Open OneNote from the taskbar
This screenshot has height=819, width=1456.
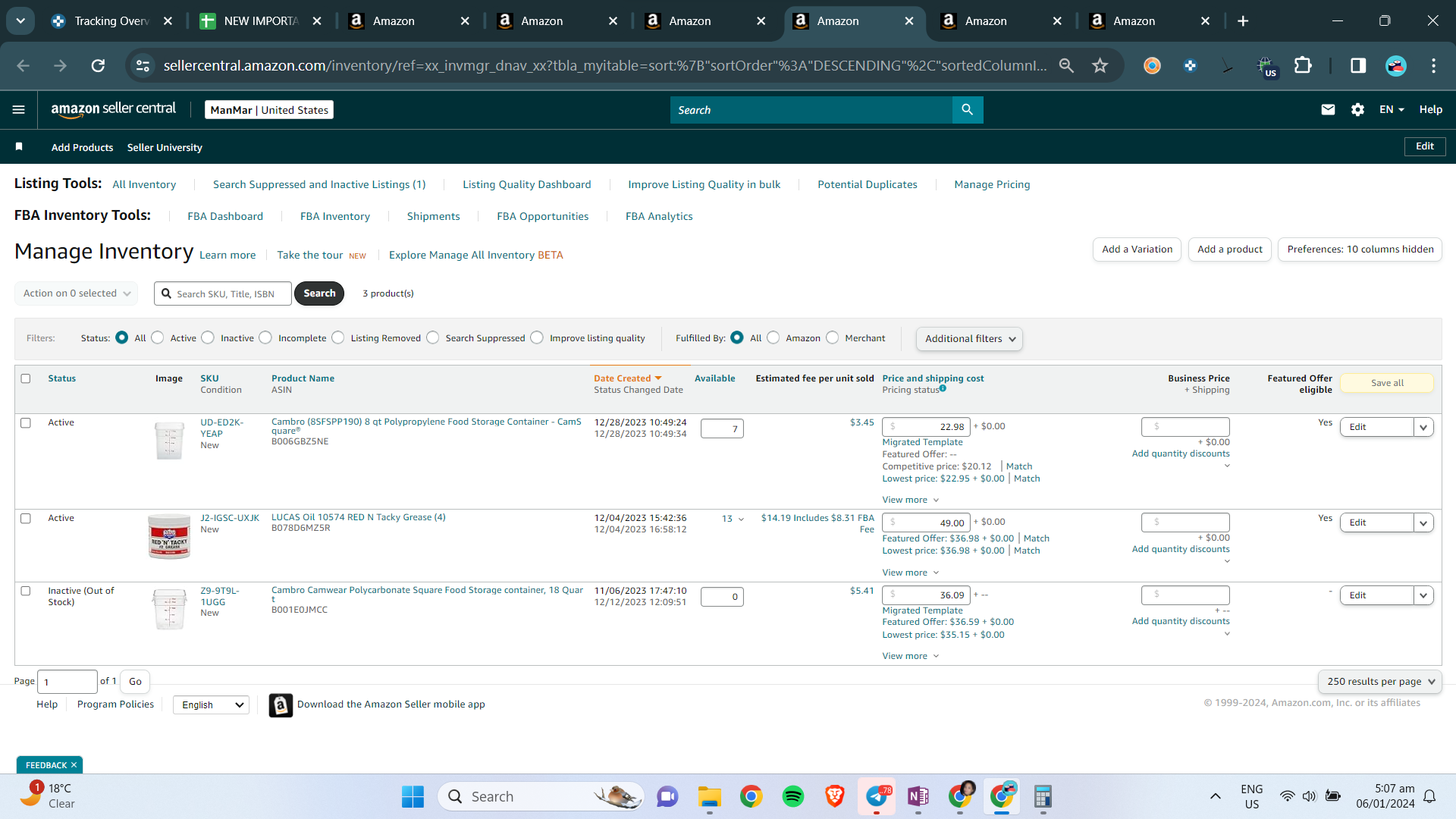click(x=918, y=796)
